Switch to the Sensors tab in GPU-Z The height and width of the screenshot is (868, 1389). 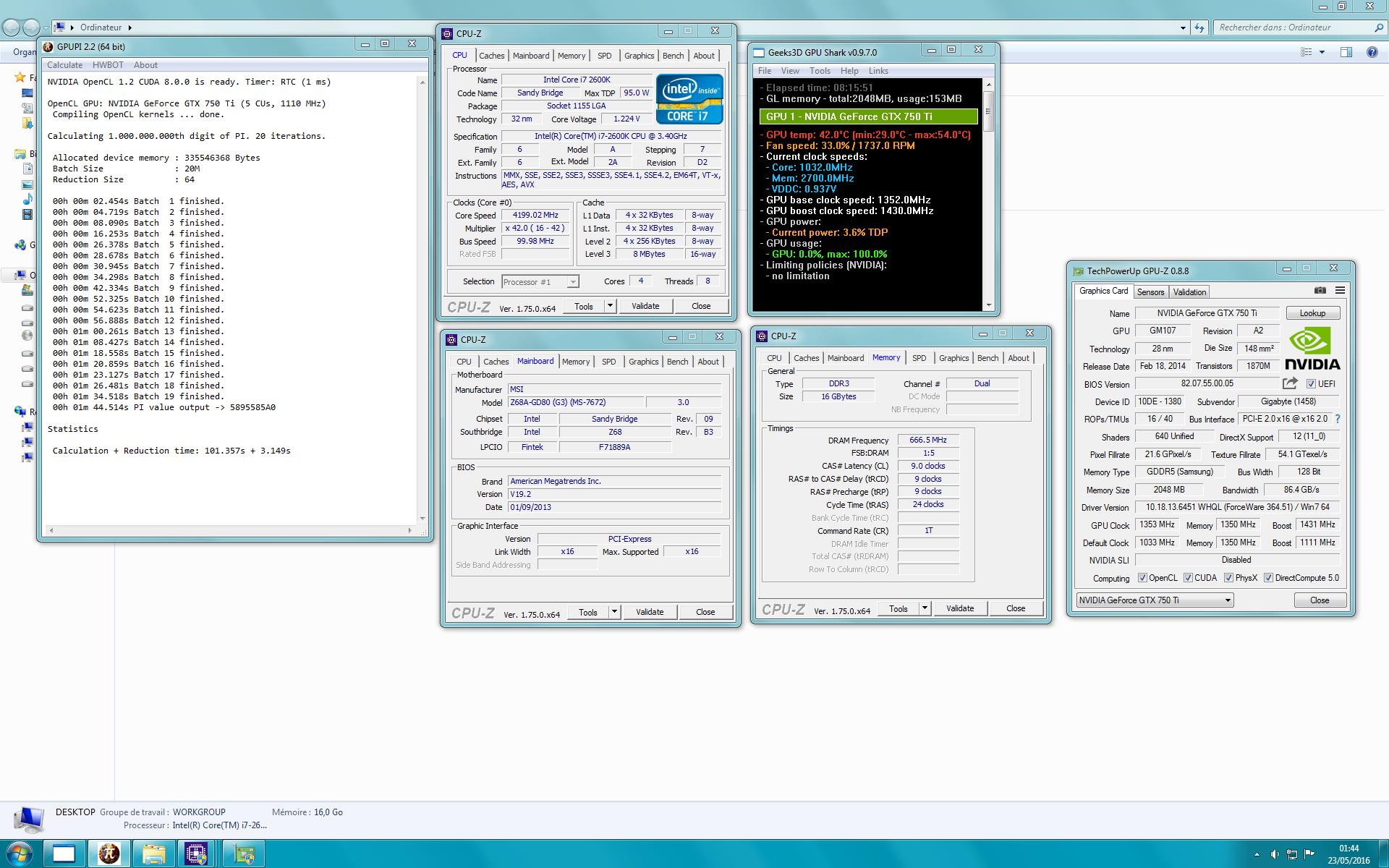tap(1150, 292)
